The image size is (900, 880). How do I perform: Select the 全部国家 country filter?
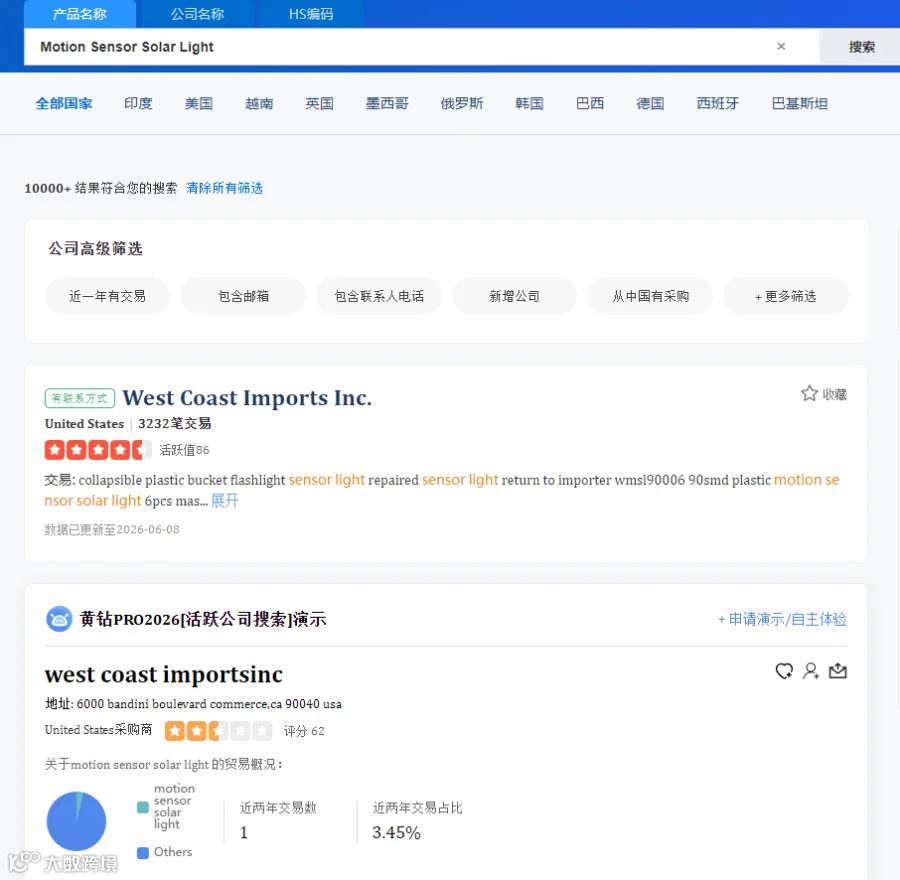click(64, 103)
